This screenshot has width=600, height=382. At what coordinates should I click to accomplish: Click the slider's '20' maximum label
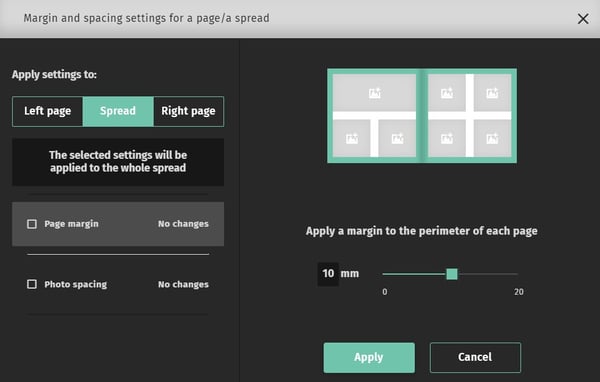[x=519, y=292]
